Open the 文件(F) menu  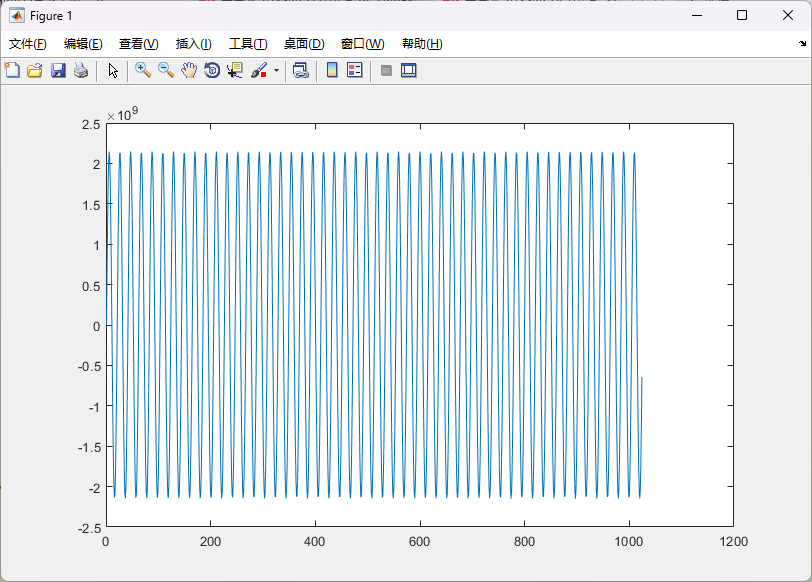(x=28, y=44)
